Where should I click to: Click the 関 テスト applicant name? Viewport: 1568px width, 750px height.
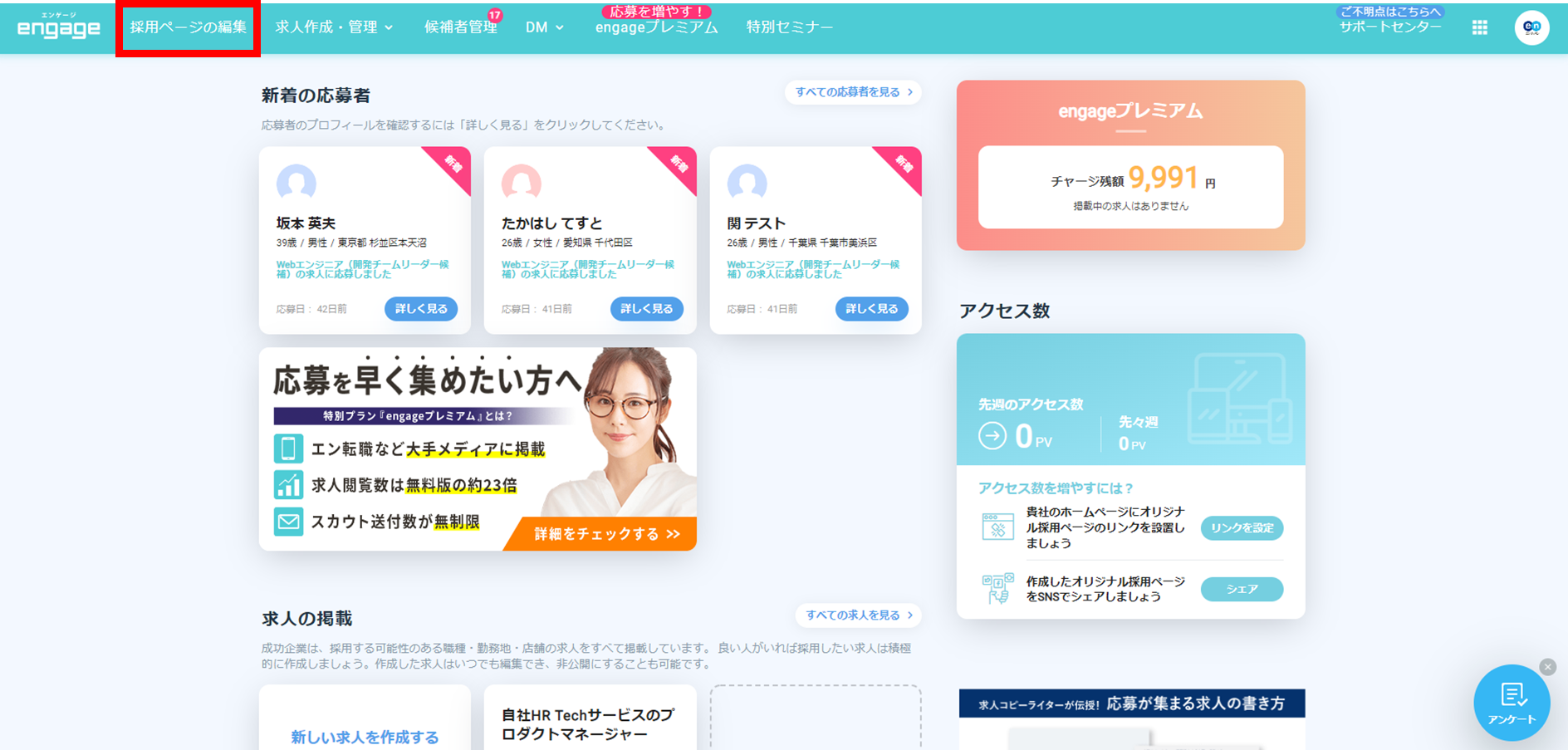[757, 223]
